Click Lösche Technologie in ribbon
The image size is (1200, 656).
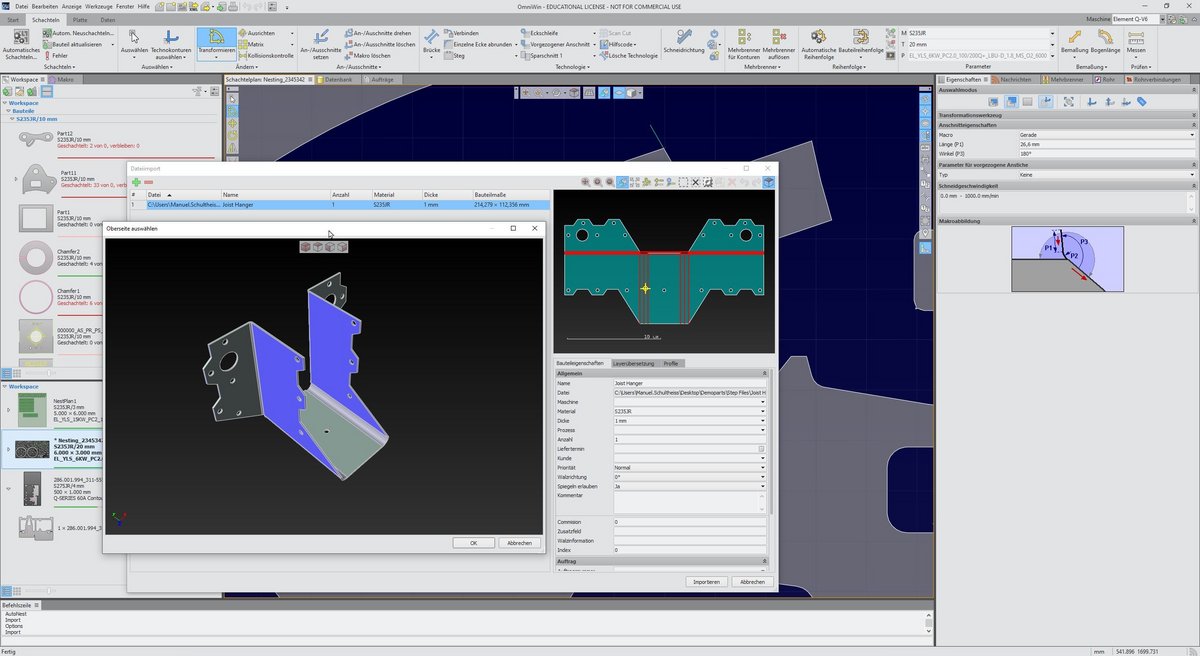coord(628,56)
